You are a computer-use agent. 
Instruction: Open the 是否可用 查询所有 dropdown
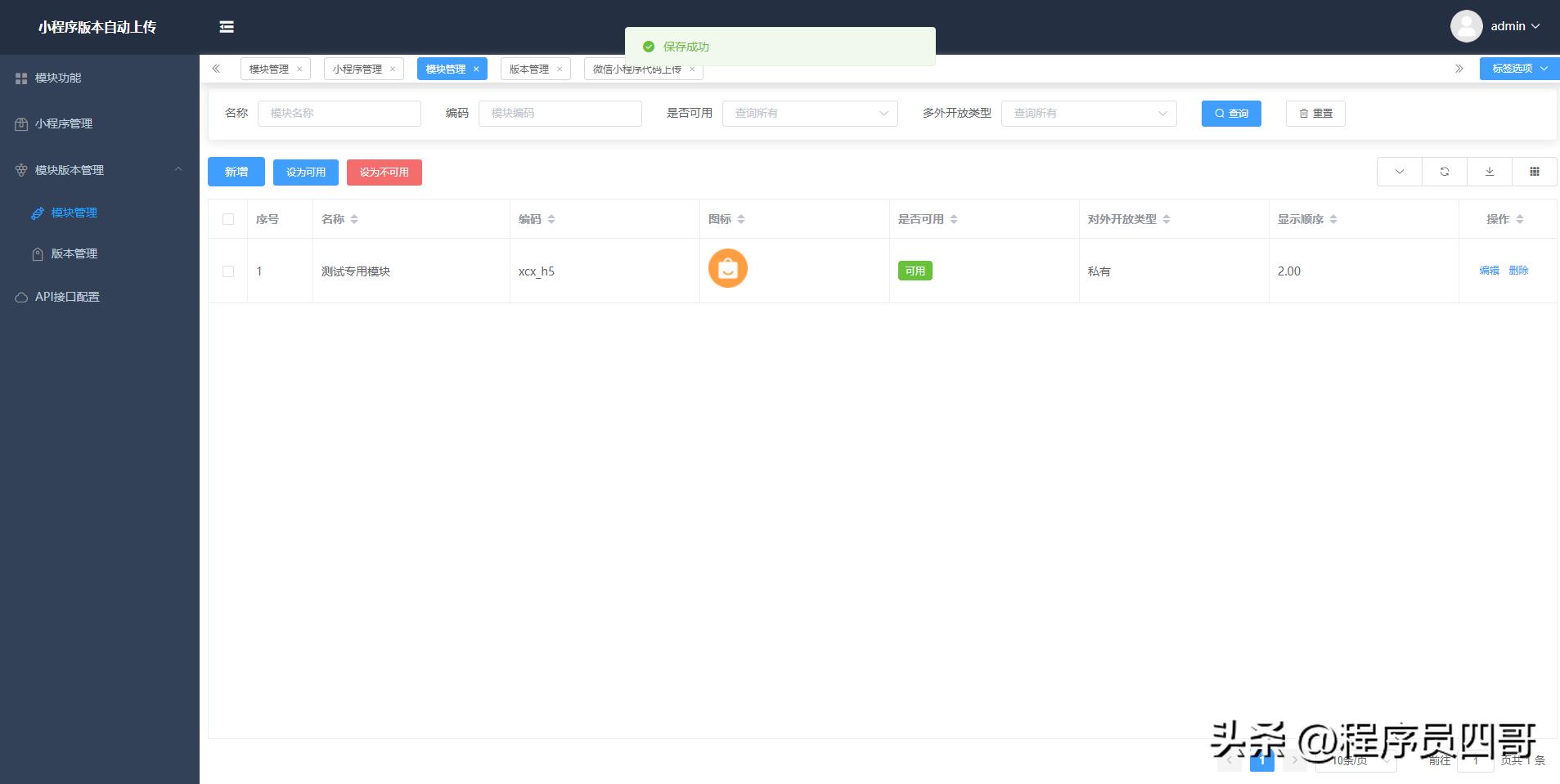(808, 113)
